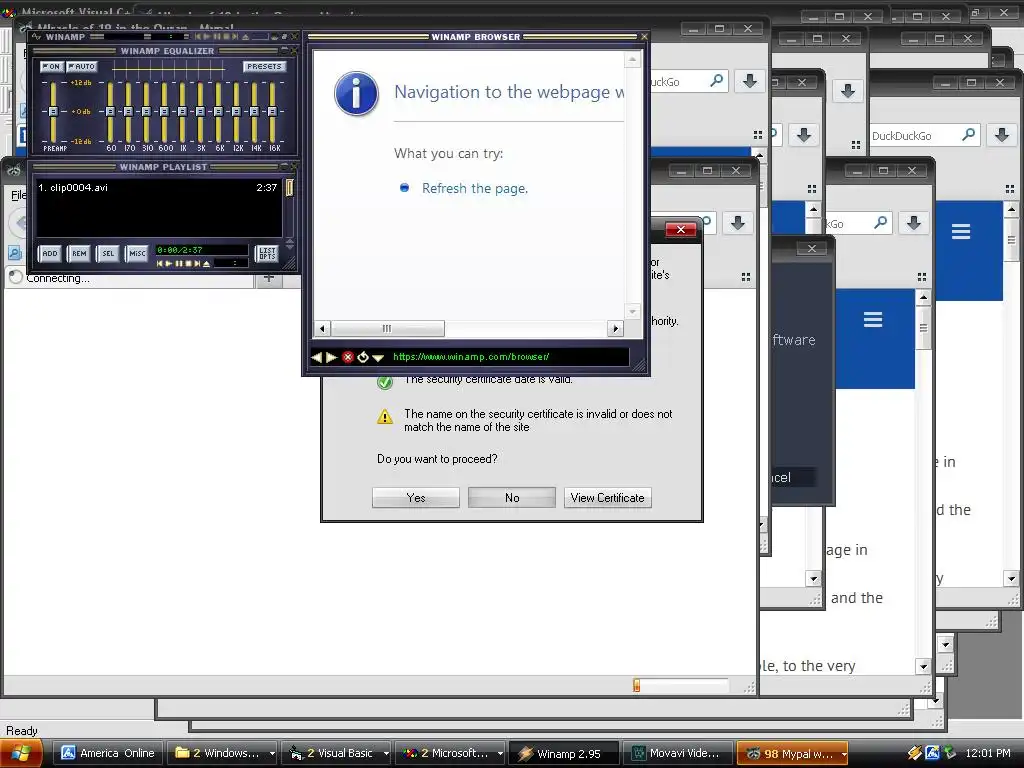
Task: Click the playlist mini next-track button
Action: 197,264
